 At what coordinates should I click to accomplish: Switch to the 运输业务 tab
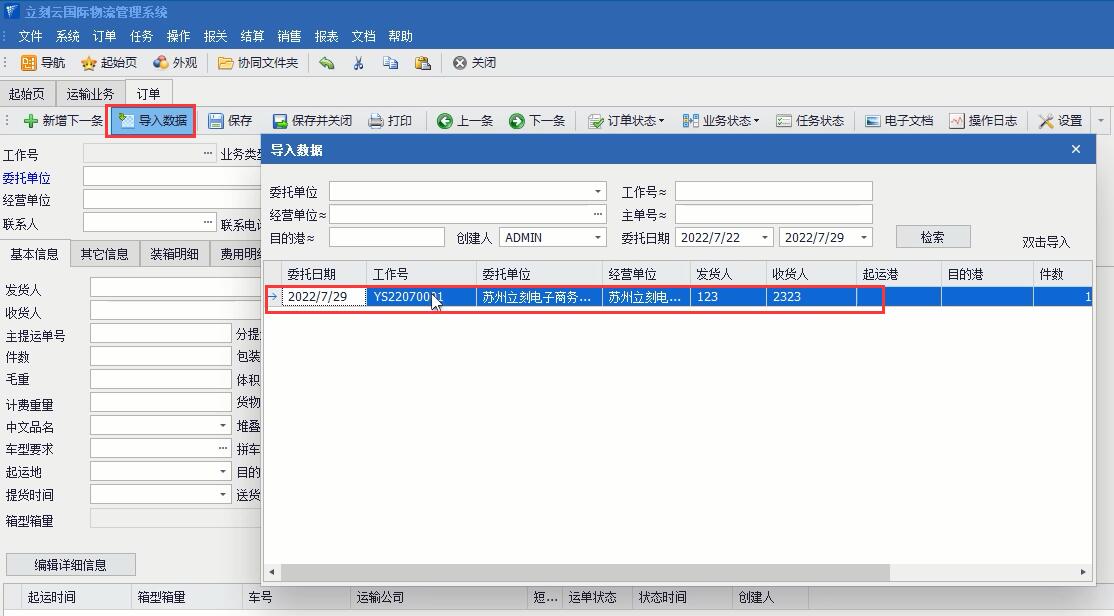90,94
